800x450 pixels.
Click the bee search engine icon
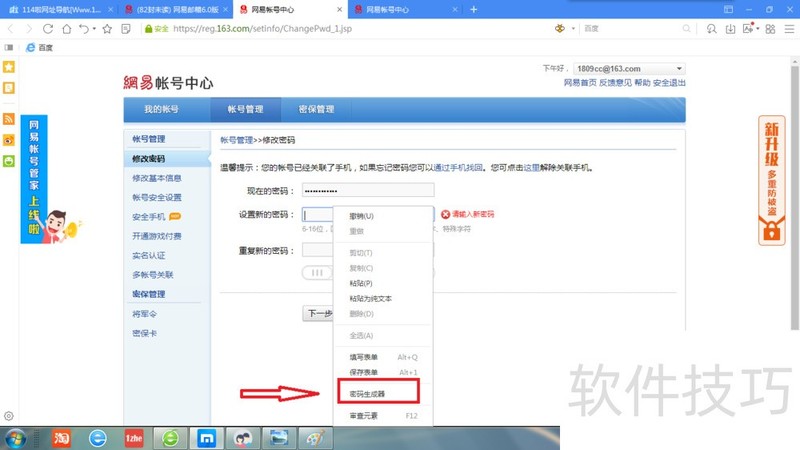[560, 29]
